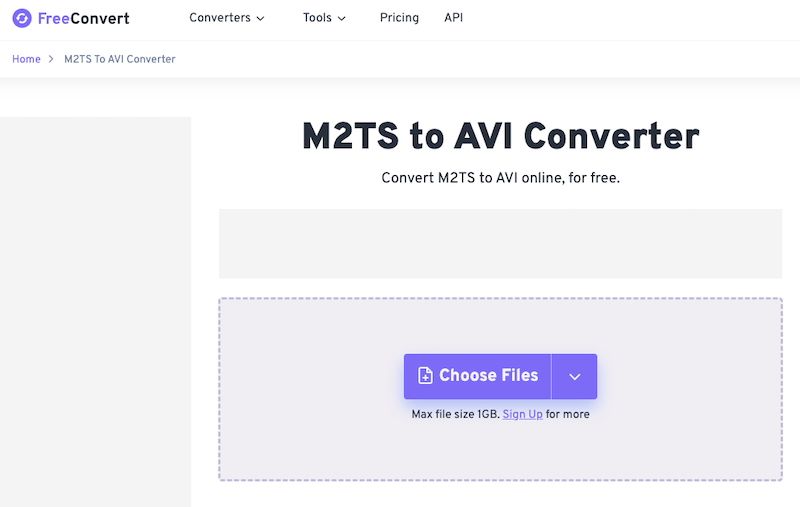Expand the Tools menu chevron
This screenshot has height=507, width=800.
(342, 18)
